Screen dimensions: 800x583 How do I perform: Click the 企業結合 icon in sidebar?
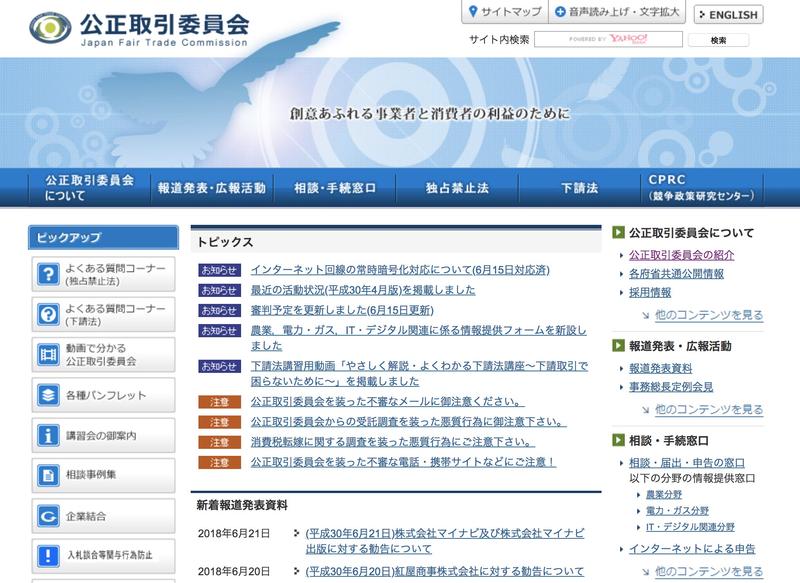pyautogui.click(x=48, y=517)
